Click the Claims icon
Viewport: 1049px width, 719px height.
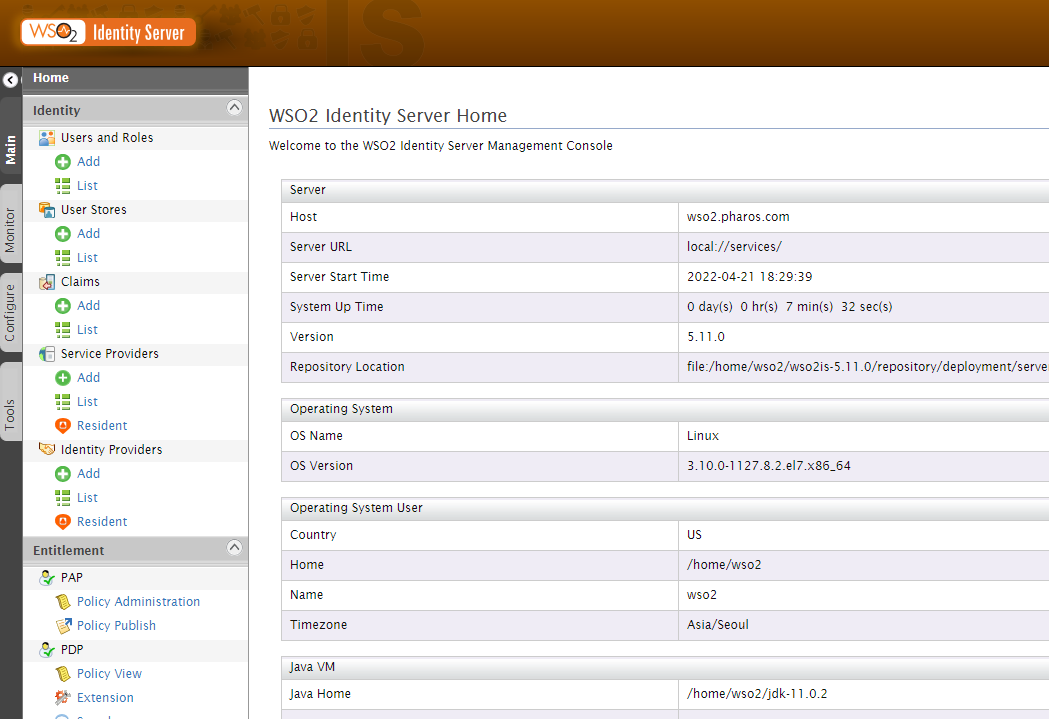[x=47, y=282]
